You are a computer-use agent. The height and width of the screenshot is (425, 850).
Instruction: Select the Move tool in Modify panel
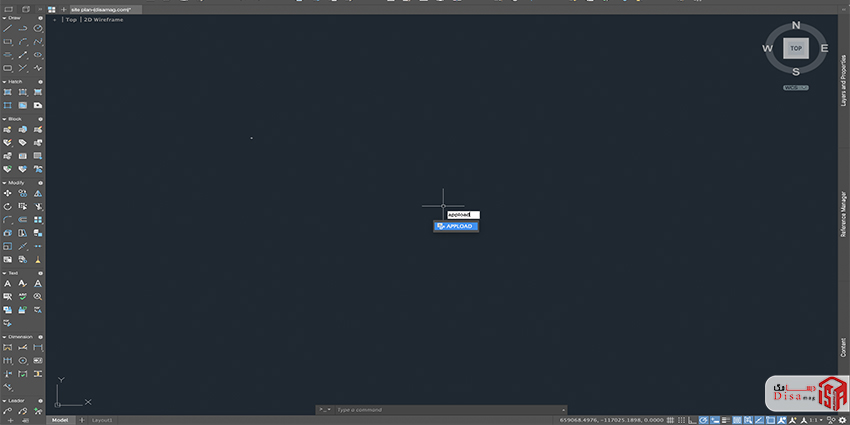click(7, 194)
